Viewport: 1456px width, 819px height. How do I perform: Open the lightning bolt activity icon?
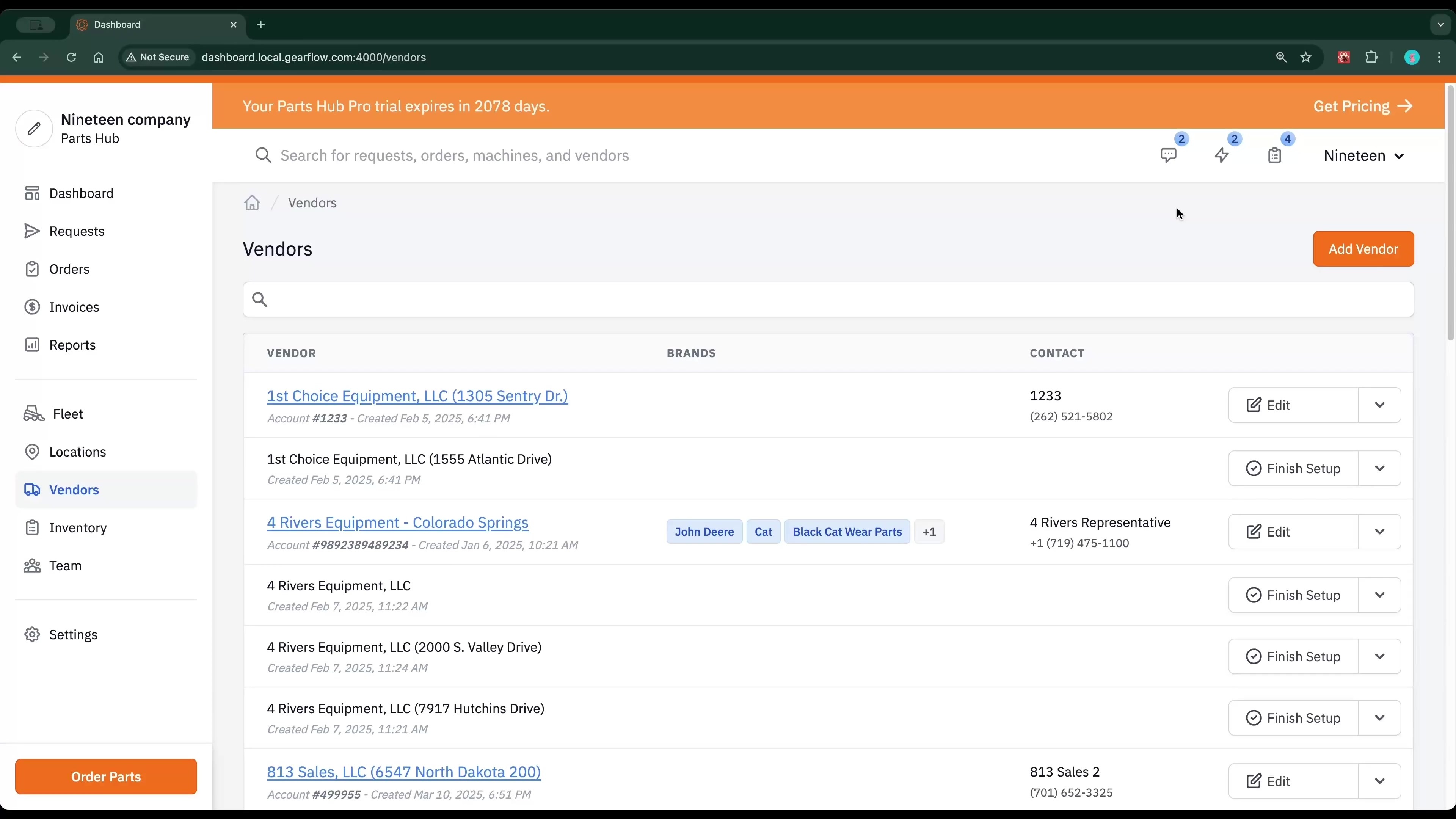[x=1221, y=155]
